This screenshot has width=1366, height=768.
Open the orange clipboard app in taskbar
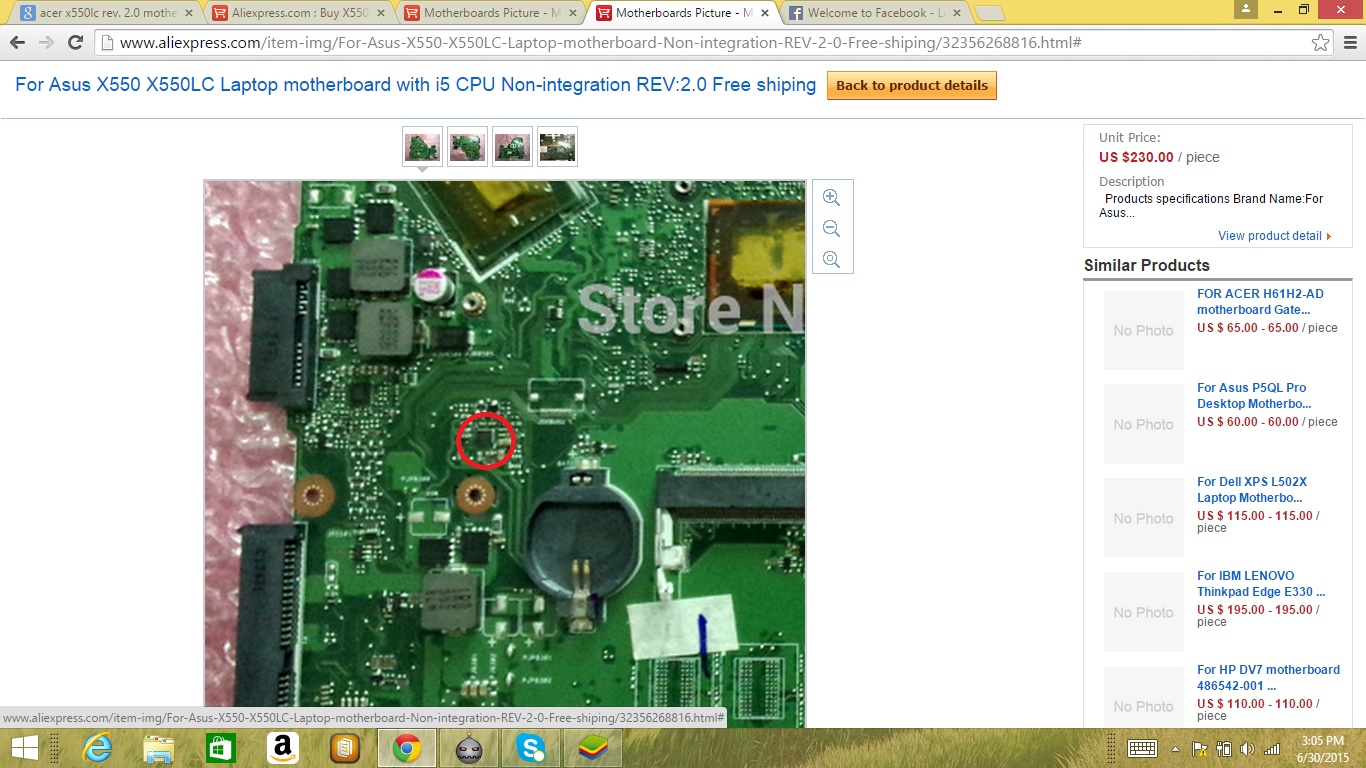coord(345,748)
